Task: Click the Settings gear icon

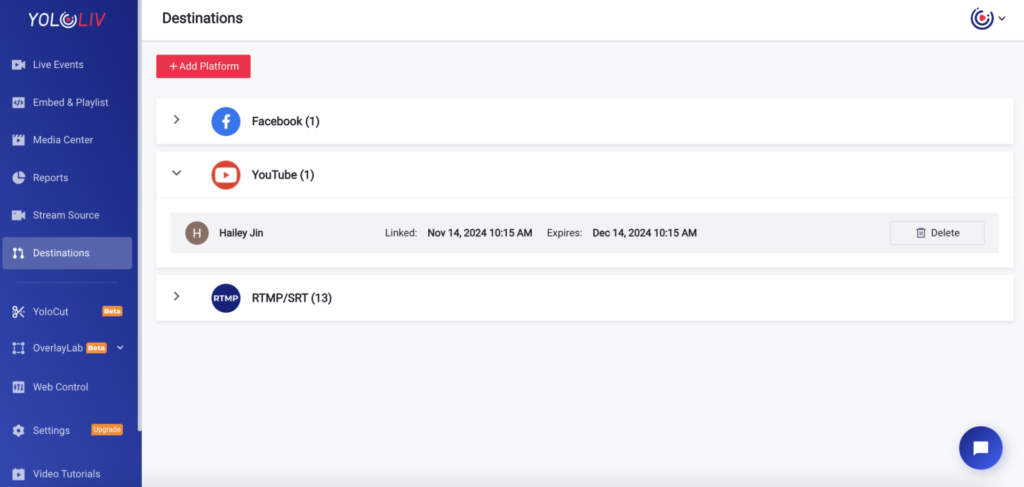Action: coord(18,430)
